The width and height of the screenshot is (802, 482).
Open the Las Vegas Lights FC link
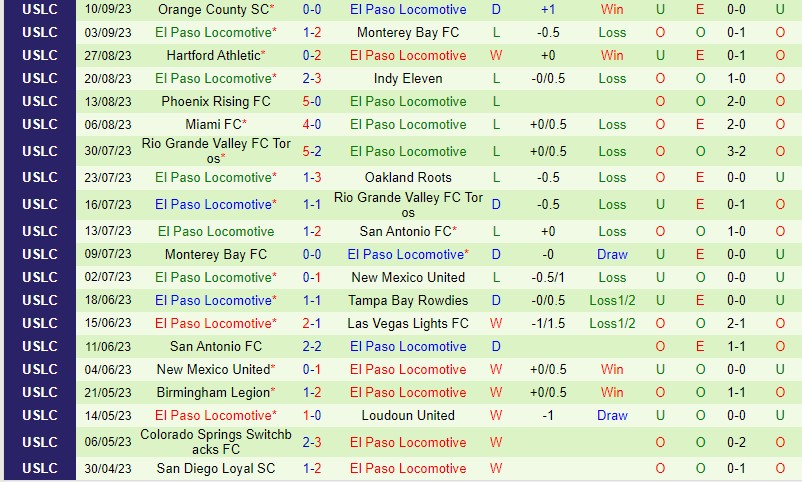pos(408,323)
